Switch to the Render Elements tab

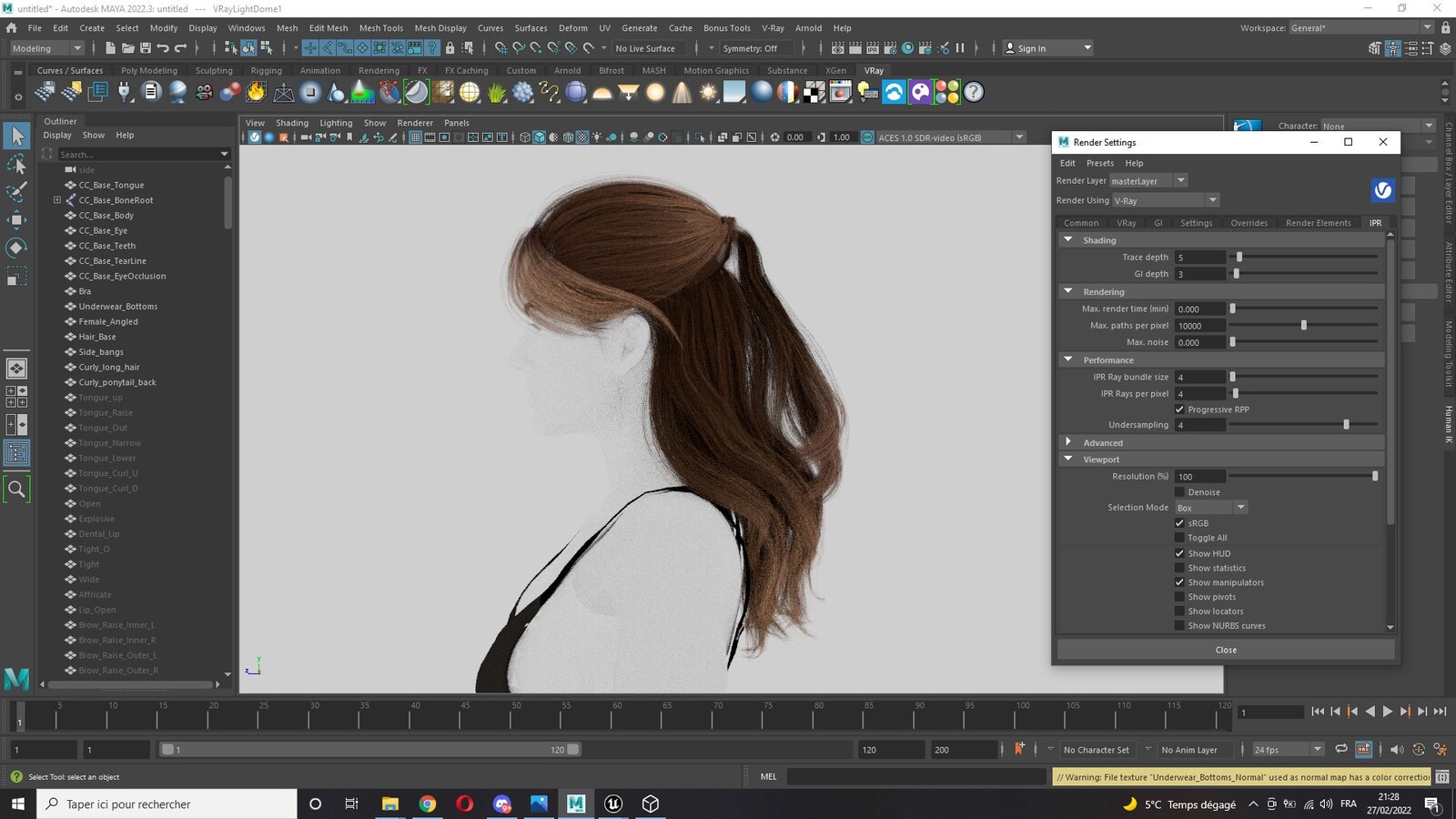[1318, 223]
